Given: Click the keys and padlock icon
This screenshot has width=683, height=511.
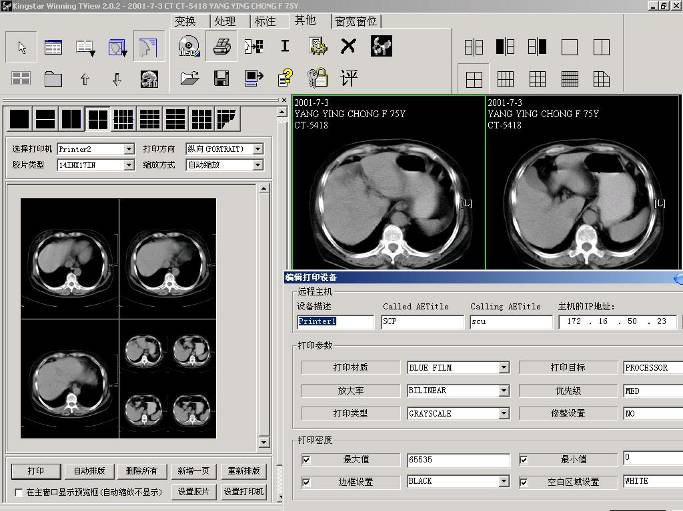Looking at the screenshot, I should pyautogui.click(x=317, y=78).
